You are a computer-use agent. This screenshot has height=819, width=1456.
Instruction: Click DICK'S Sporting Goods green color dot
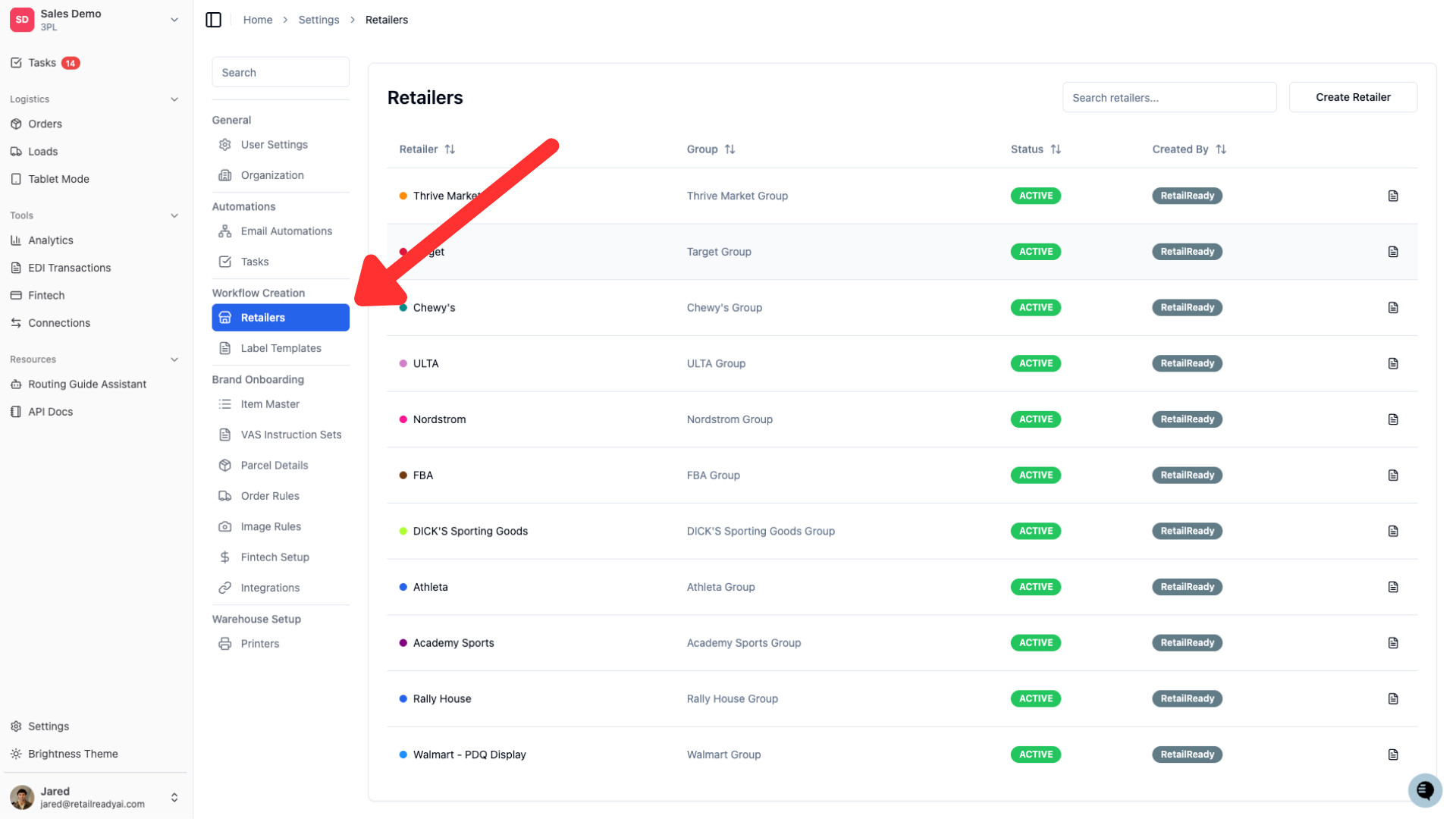coord(403,531)
